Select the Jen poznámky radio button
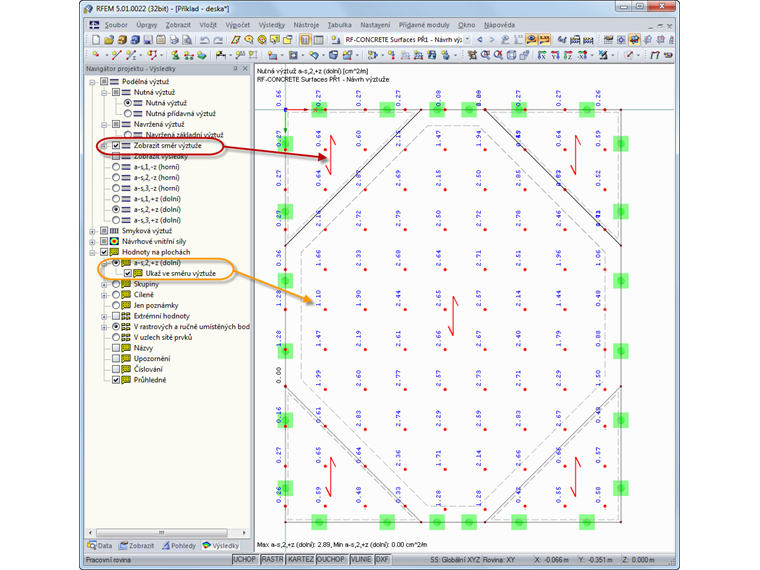Screen dimensions: 760x570 (x=116, y=305)
